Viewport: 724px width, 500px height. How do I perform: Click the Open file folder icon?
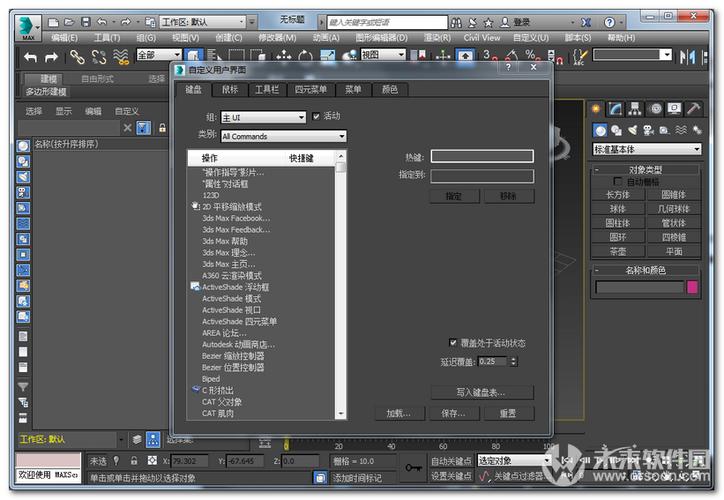(69, 22)
